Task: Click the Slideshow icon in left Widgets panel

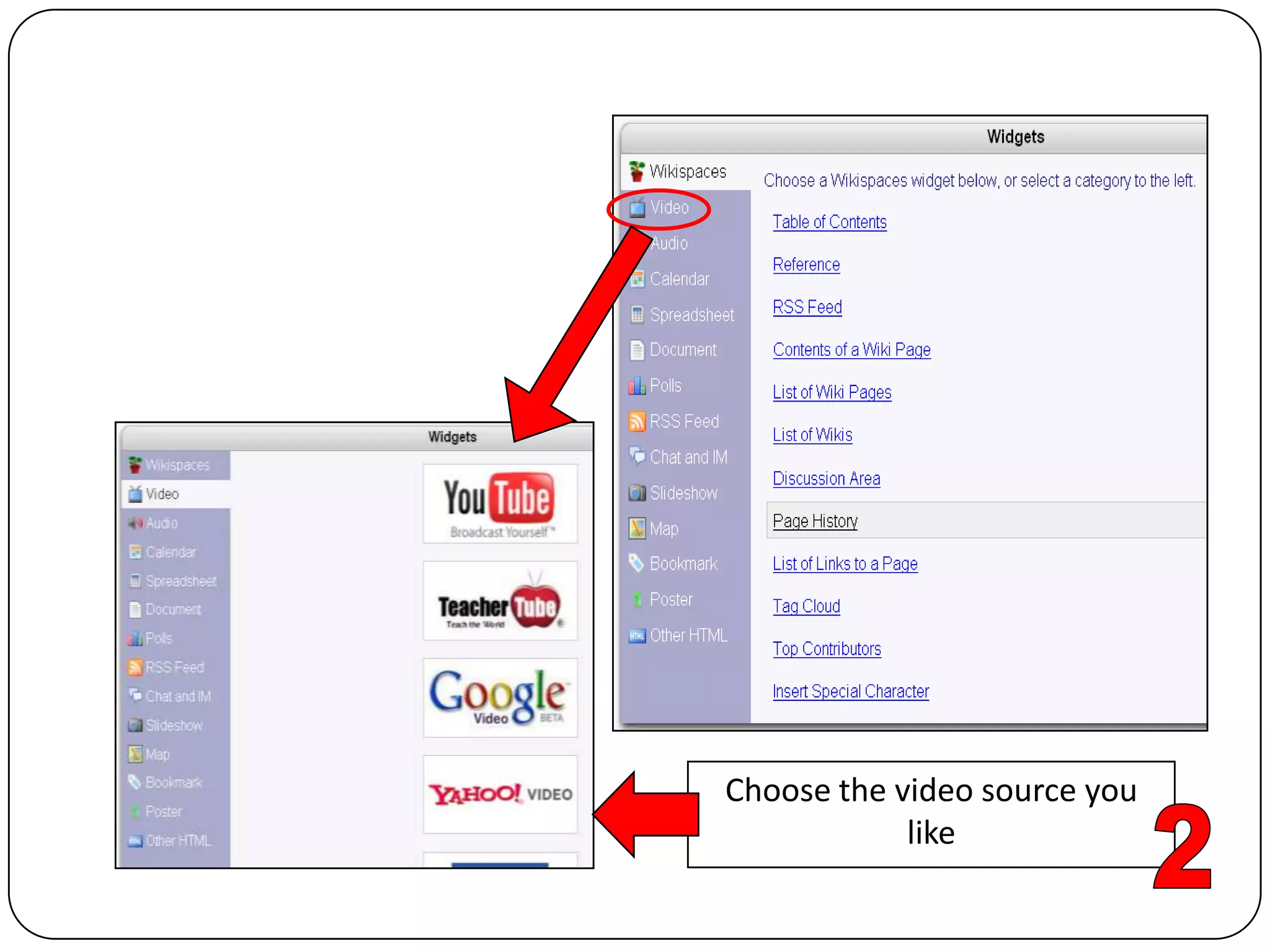Action: (x=135, y=725)
